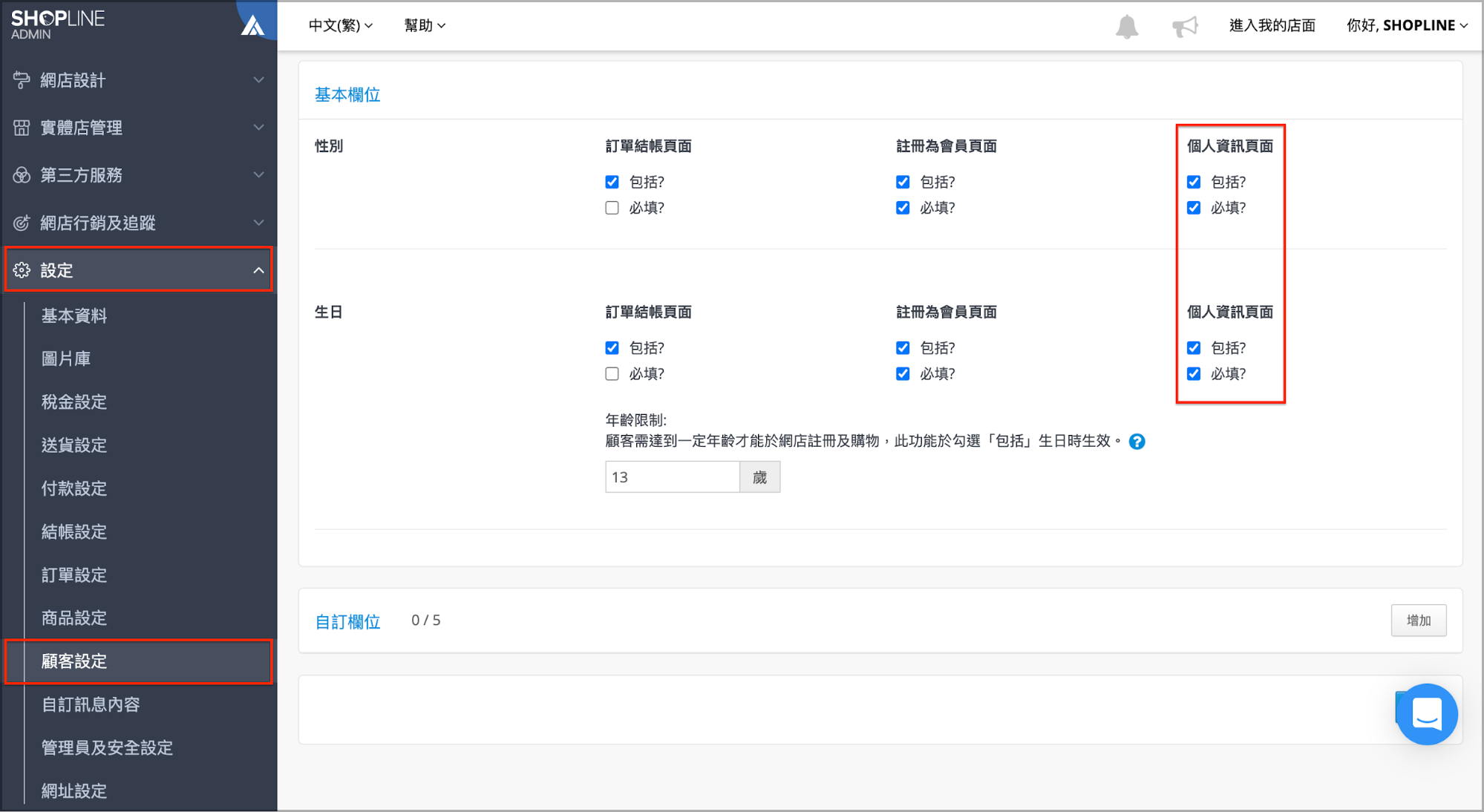
Task: Click the blue triangle badge icon in sidebar header
Action: [252, 26]
